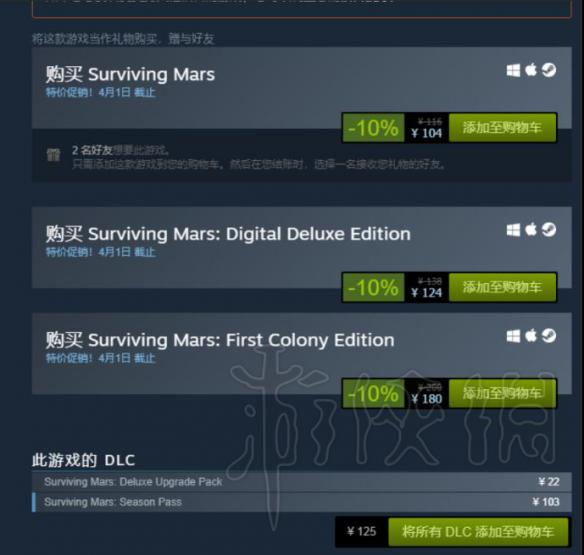Click Windows icon on Digital Deluxe Edition
This screenshot has height=555, width=584.
click(x=513, y=230)
